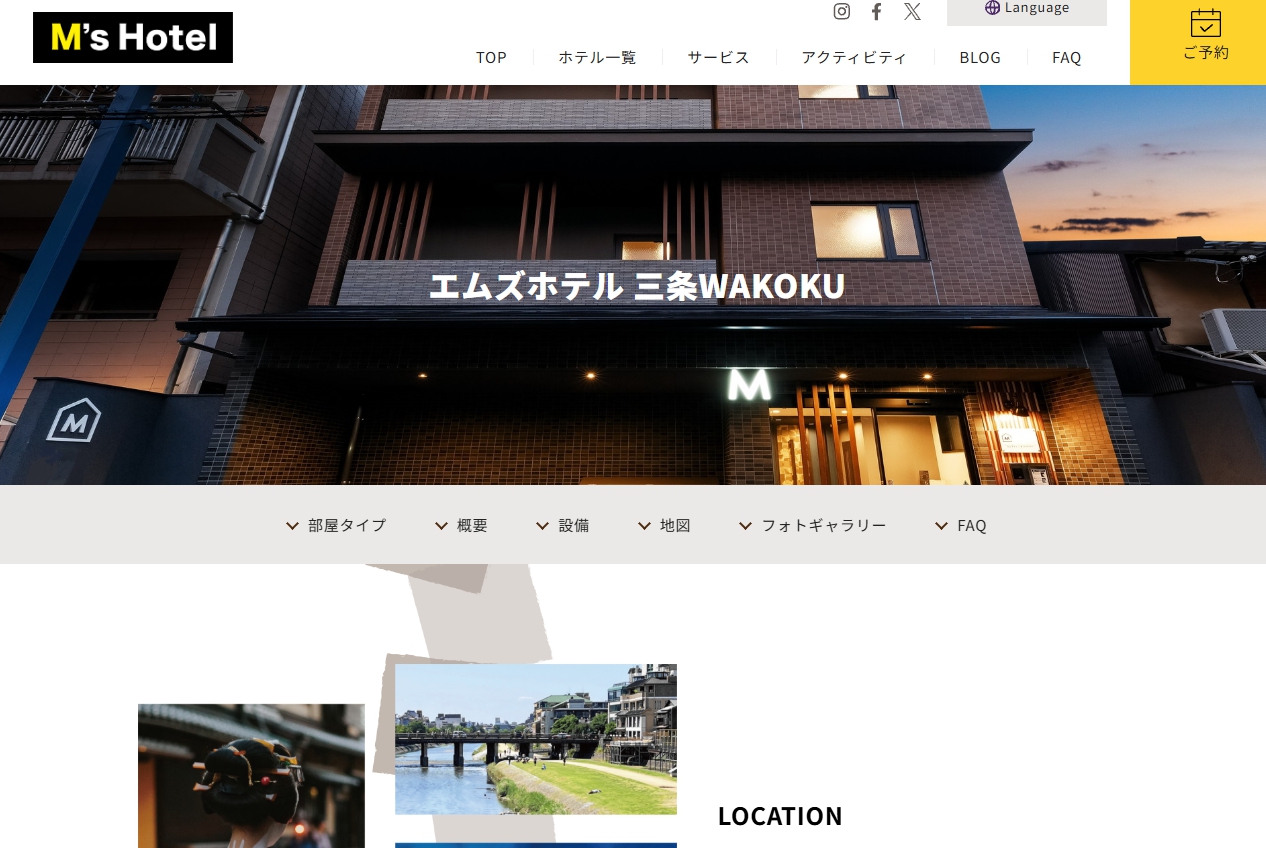Click the M's Hotel logo
1266x848 pixels.
pyautogui.click(x=133, y=38)
